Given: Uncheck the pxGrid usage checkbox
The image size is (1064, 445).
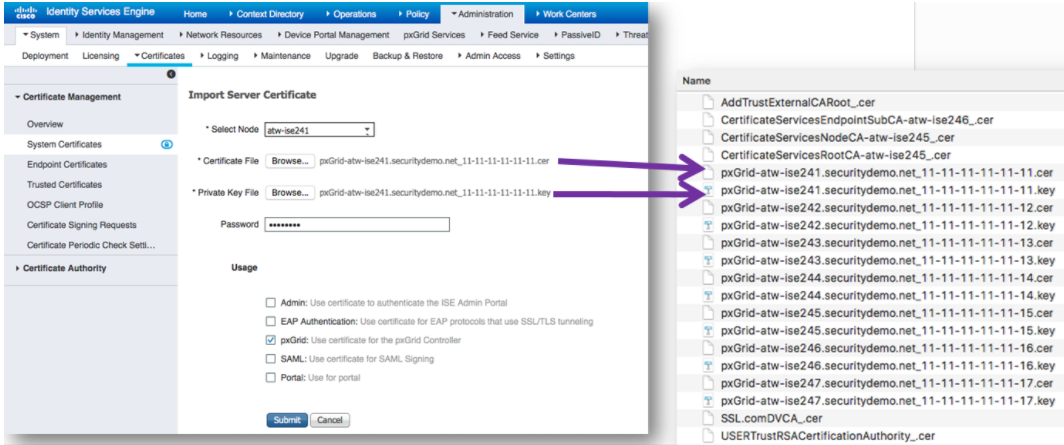Looking at the screenshot, I should (x=271, y=340).
